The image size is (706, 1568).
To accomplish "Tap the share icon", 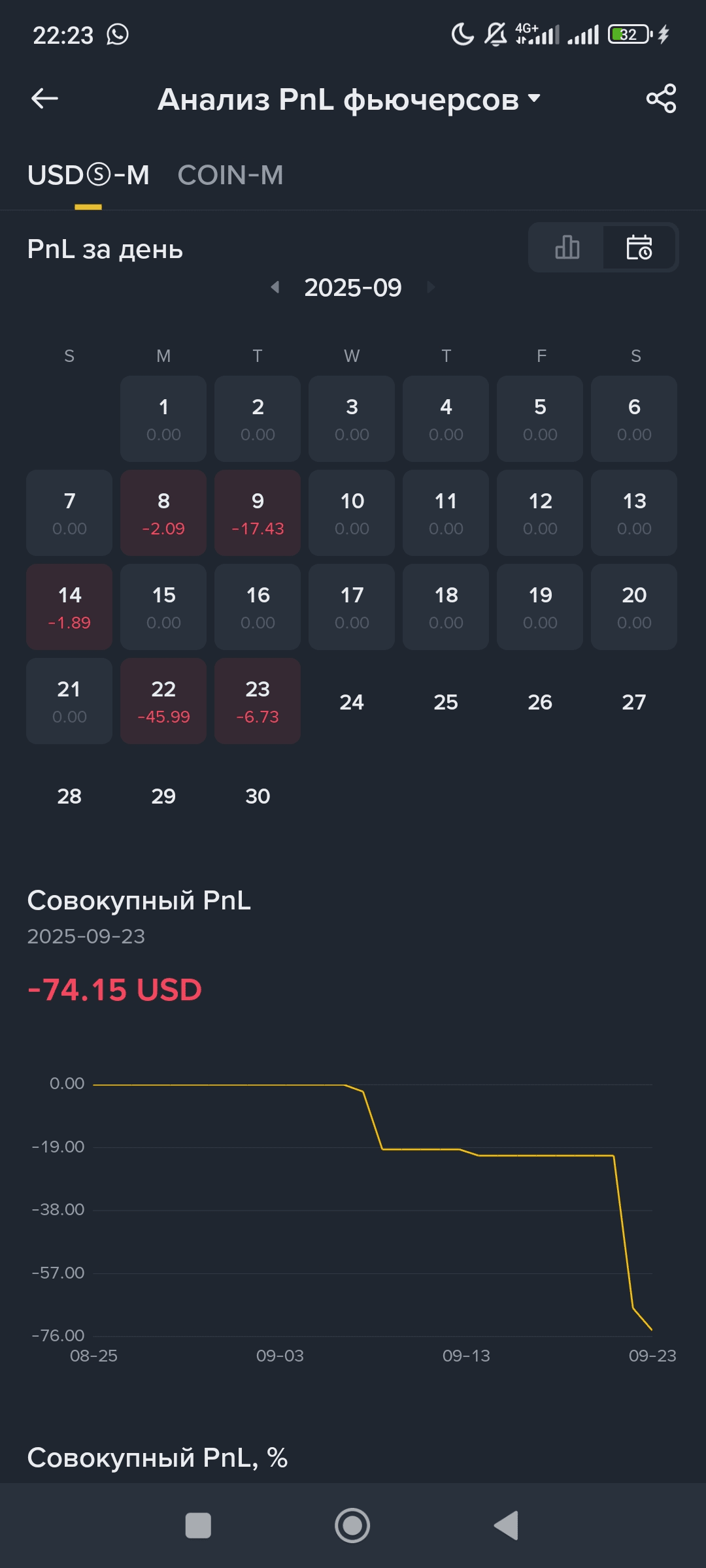I will pyautogui.click(x=661, y=99).
